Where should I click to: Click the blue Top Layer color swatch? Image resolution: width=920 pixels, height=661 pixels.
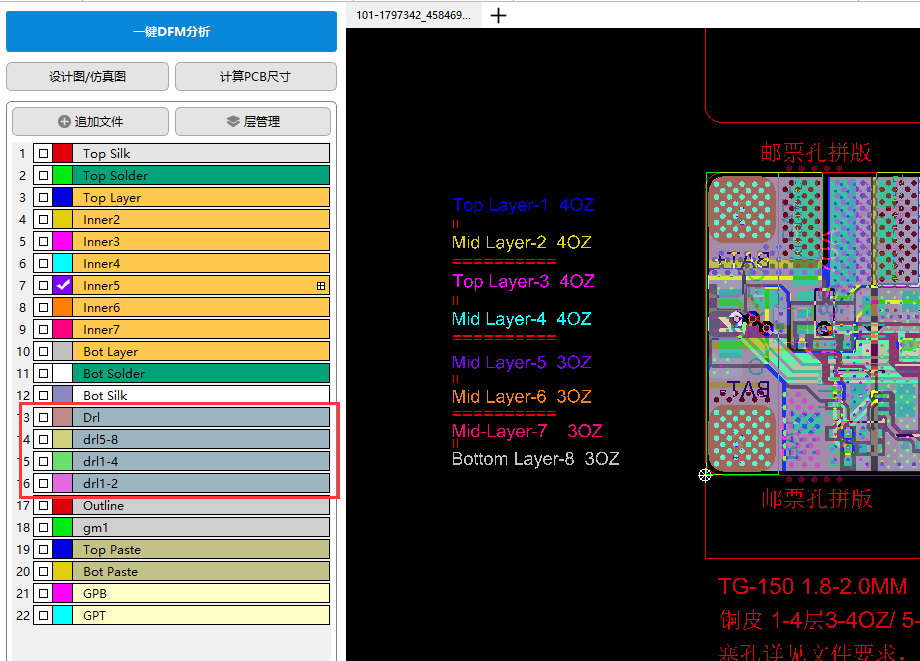point(63,198)
